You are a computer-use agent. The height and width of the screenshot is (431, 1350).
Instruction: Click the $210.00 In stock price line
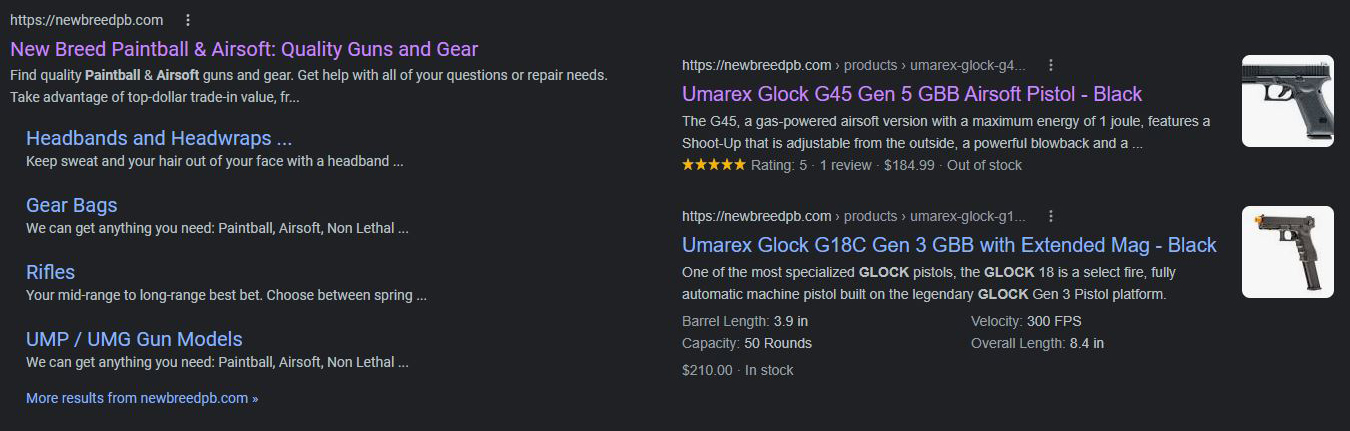click(x=737, y=370)
